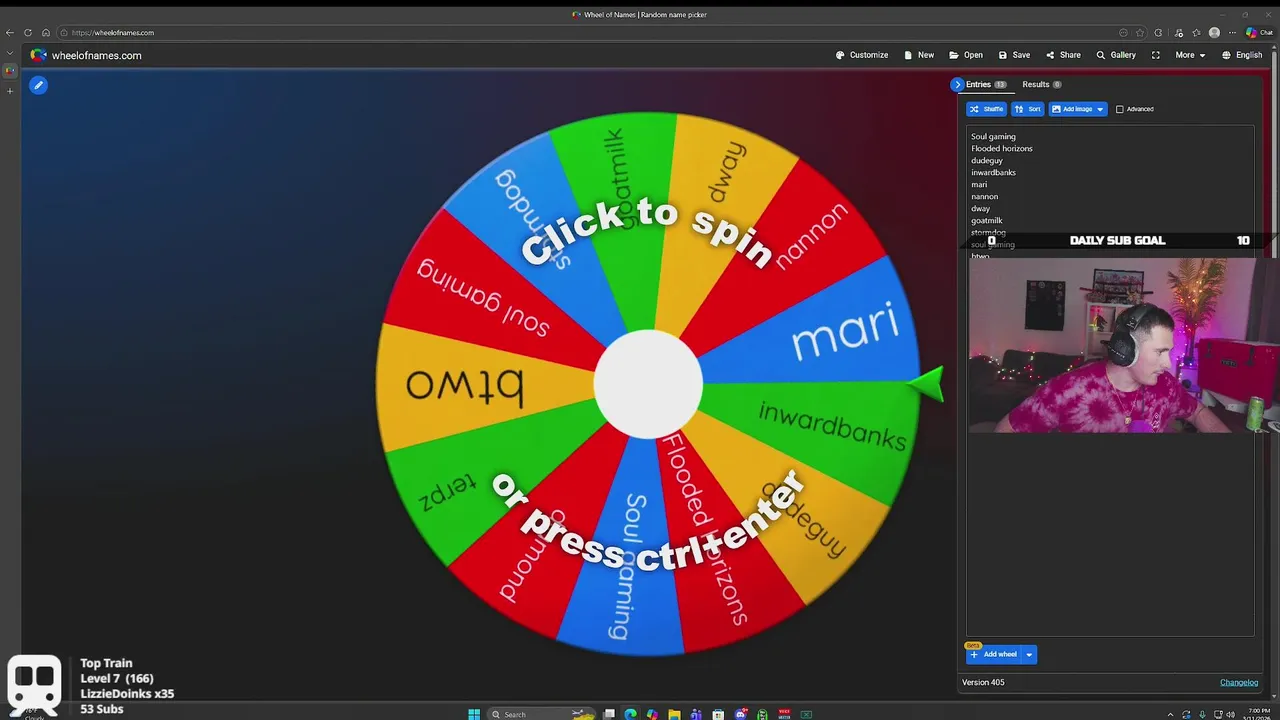Open the browser favorites list icon
The height and width of the screenshot is (720, 1280).
pyautogui.click(x=1197, y=33)
